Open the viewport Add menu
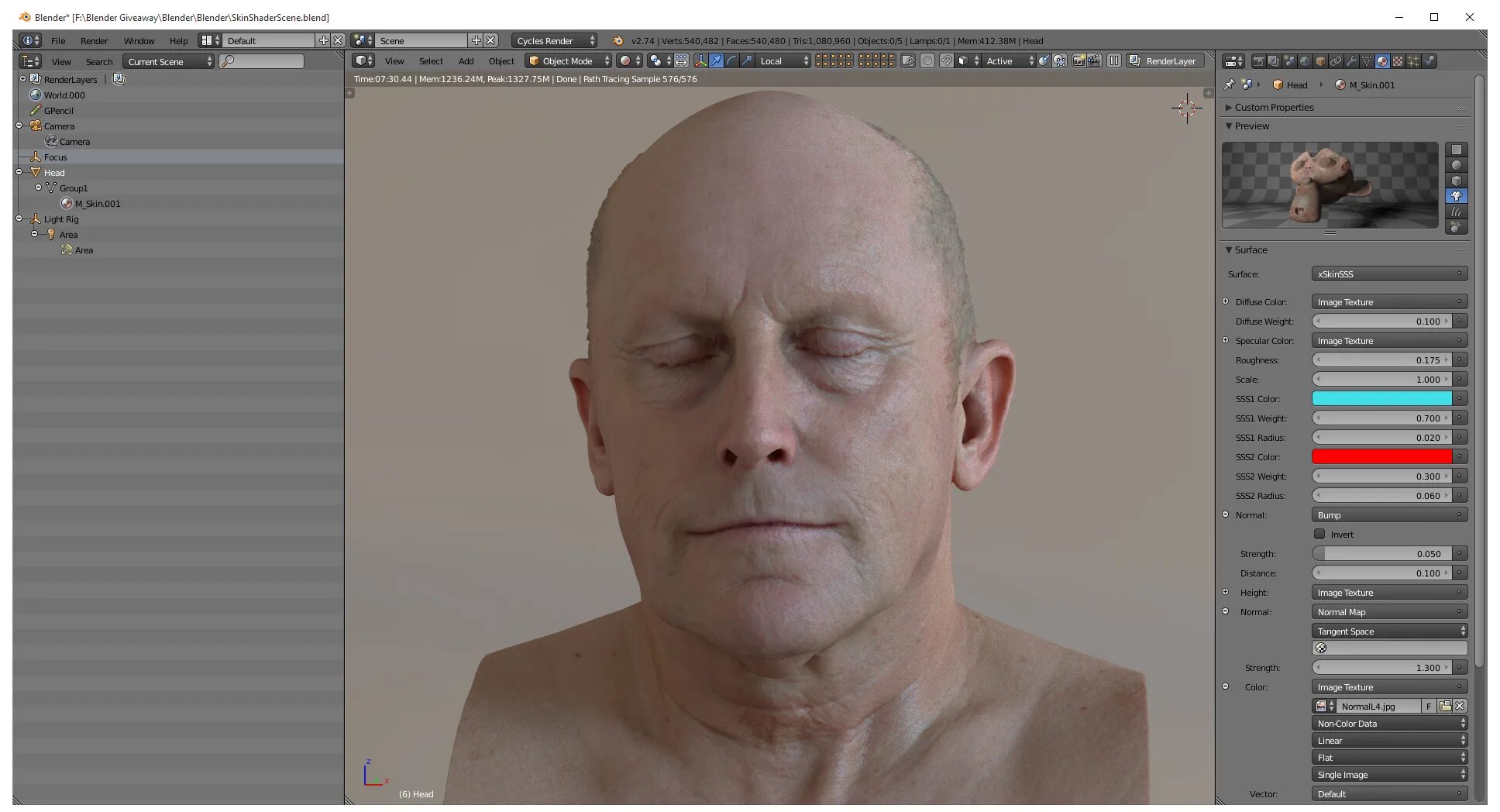 coord(466,61)
